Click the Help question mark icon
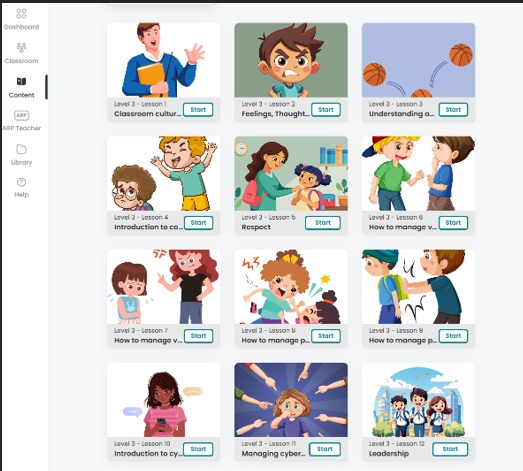Viewport: 523px width, 471px height. point(21,182)
